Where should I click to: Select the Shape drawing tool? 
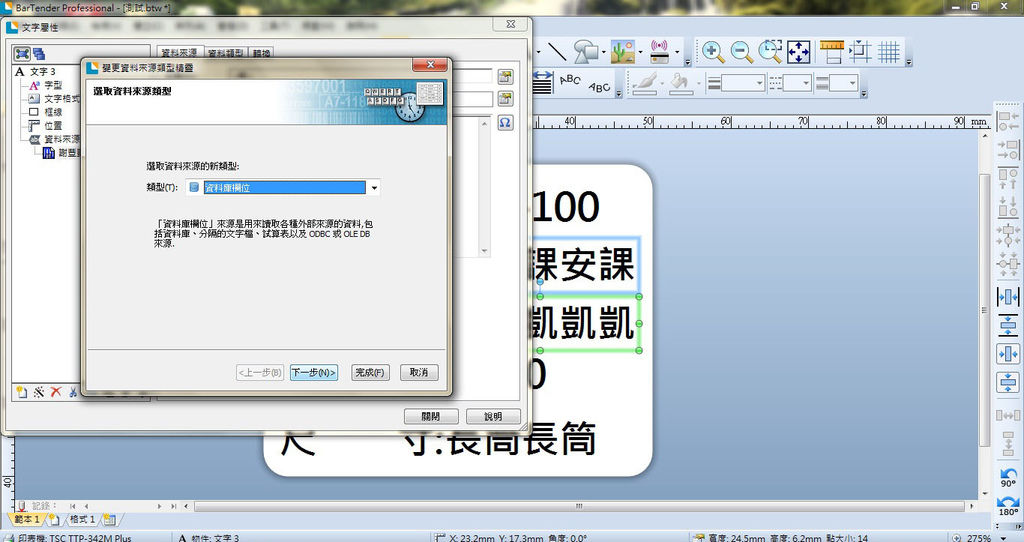[585, 52]
